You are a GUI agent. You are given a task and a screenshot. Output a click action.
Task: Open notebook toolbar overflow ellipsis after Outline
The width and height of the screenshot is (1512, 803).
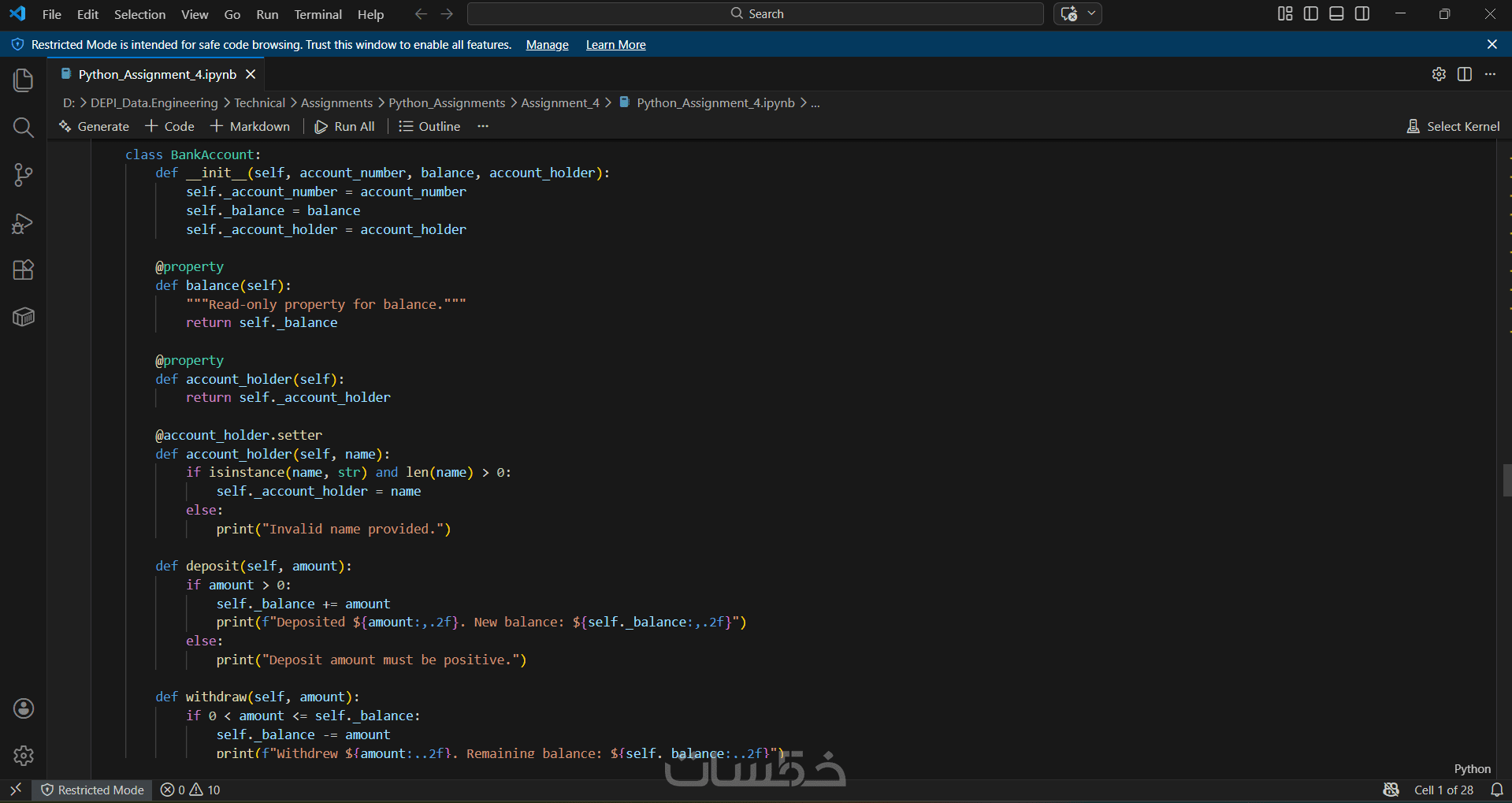483,126
